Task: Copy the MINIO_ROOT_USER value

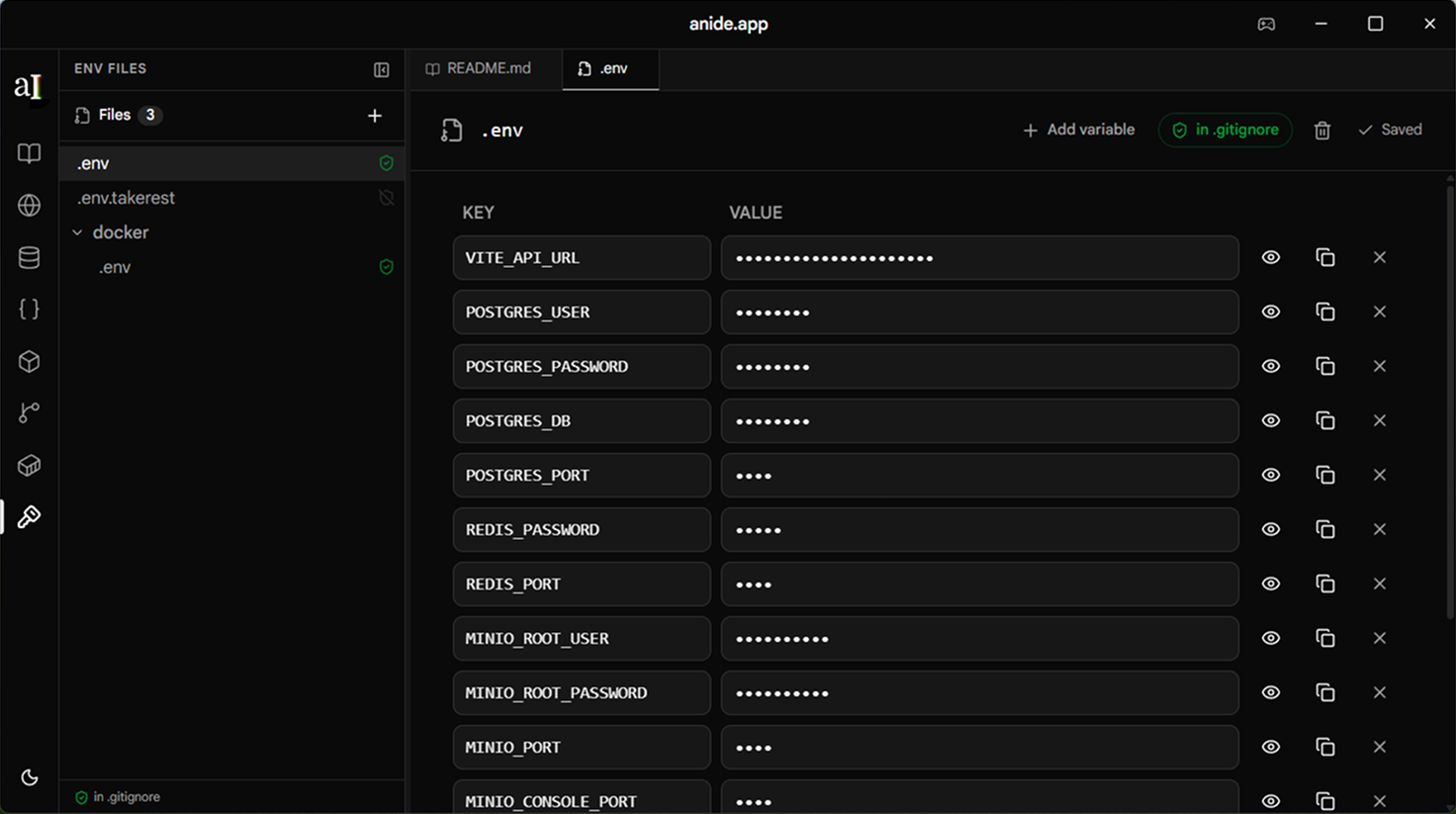Action: 1325,638
